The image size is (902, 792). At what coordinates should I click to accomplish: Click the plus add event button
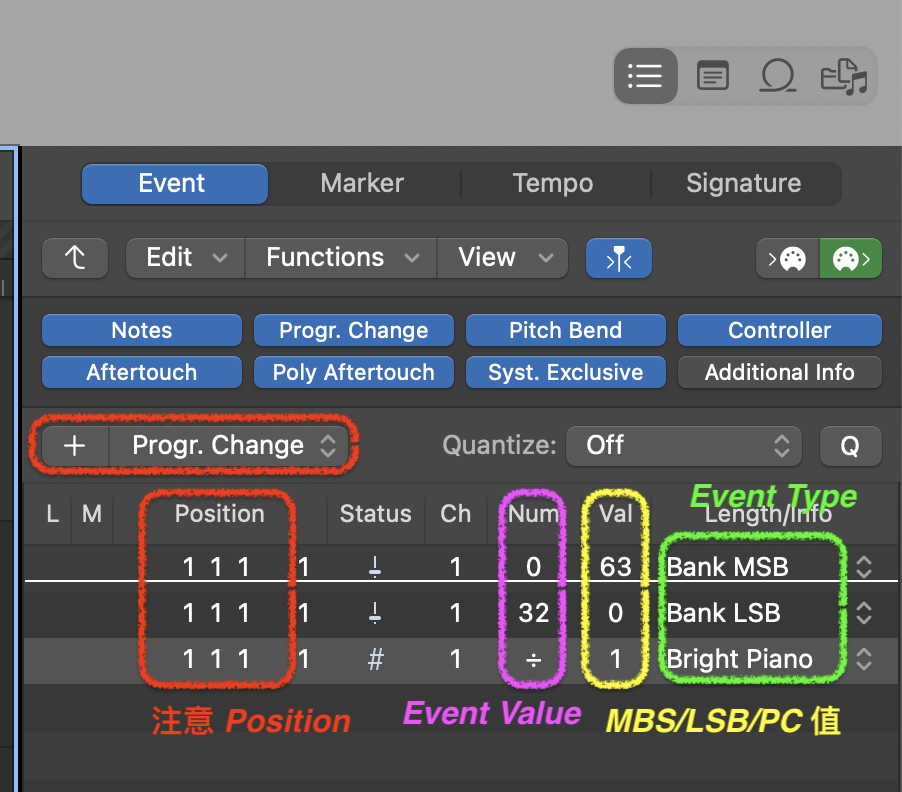point(74,446)
